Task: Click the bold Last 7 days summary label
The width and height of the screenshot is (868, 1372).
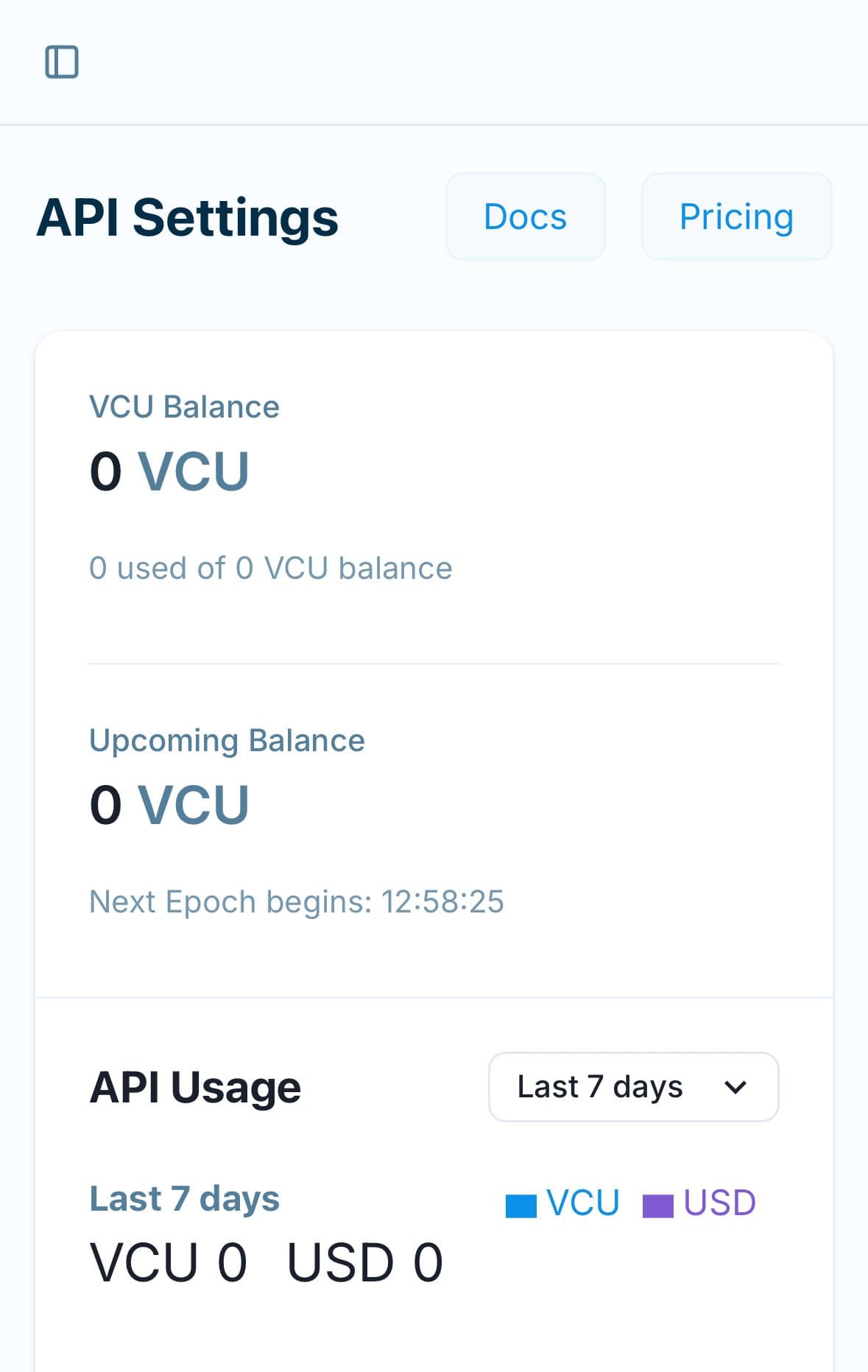Action: 184,1199
